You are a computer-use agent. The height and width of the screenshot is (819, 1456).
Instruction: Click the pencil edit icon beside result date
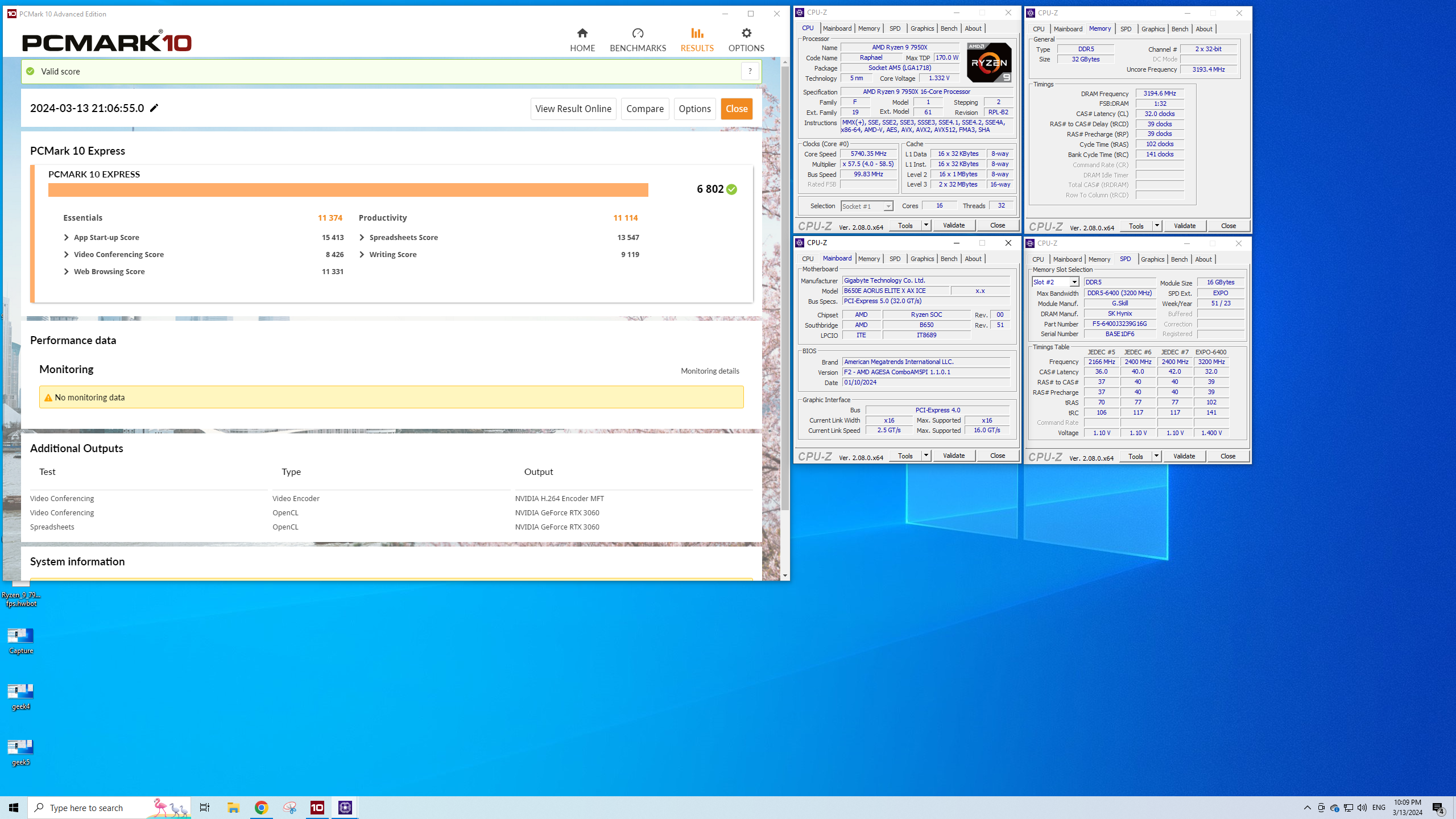click(154, 108)
